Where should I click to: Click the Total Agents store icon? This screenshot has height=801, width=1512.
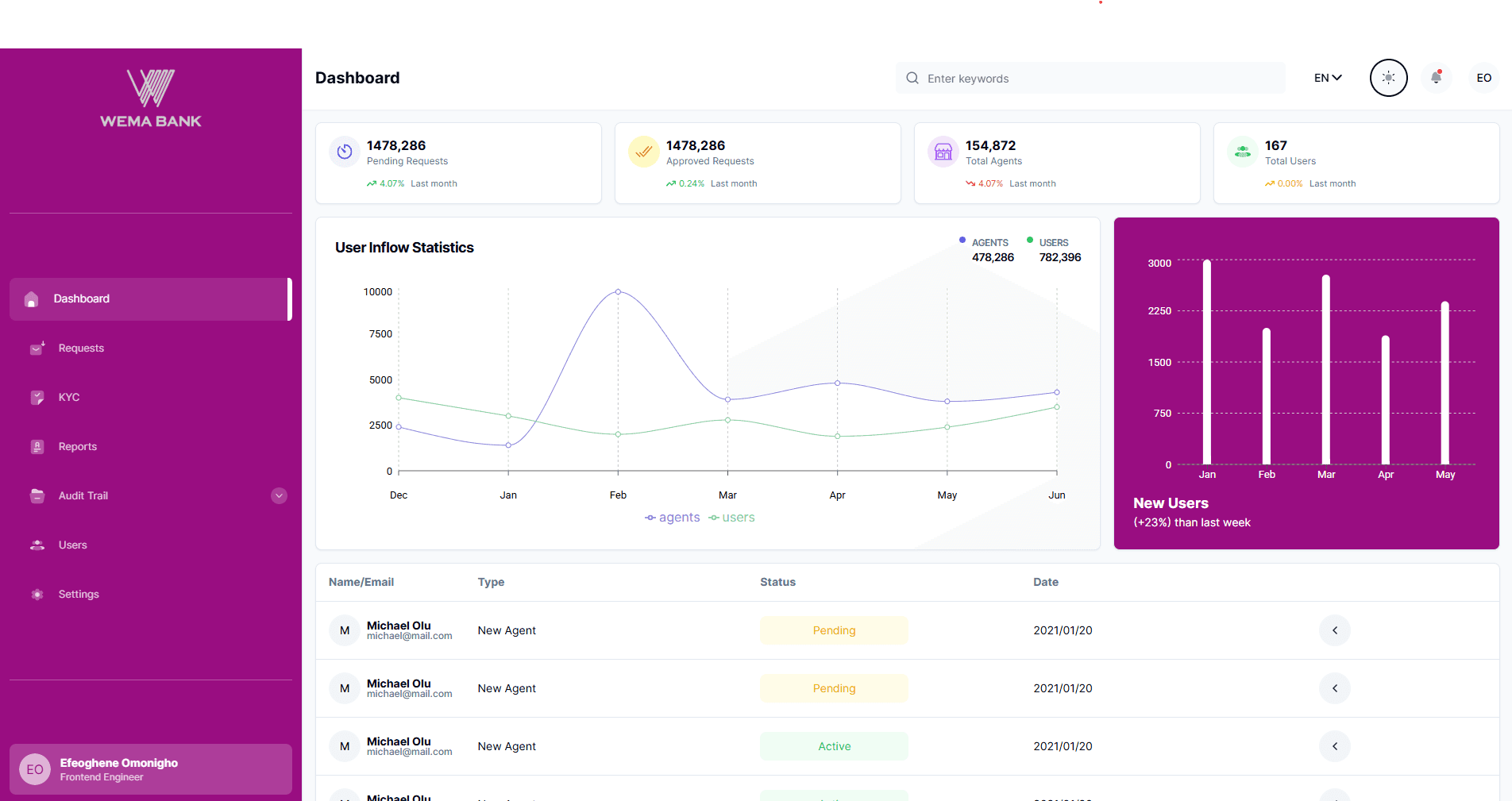point(943,152)
